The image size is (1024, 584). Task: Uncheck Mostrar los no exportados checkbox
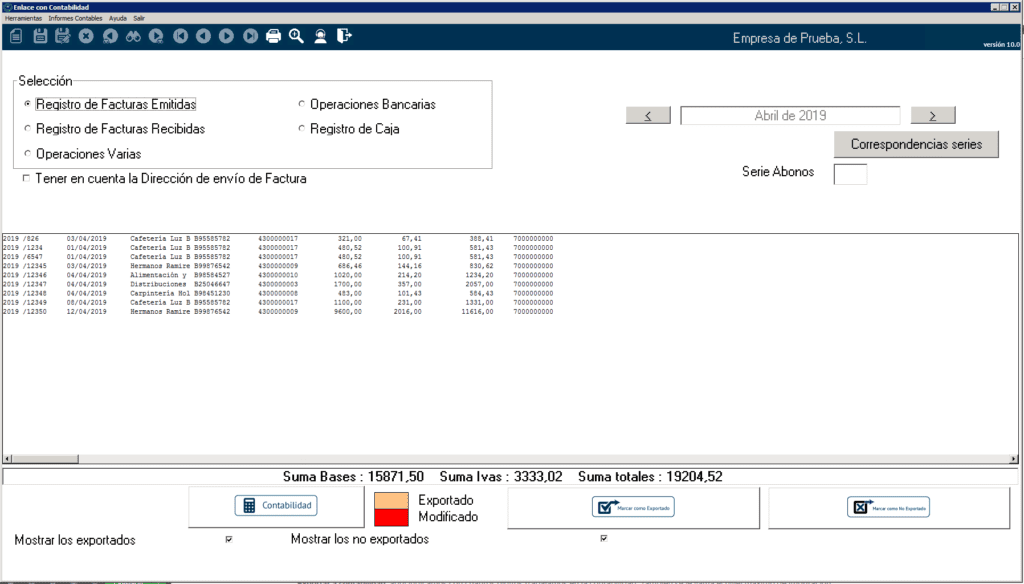[603, 539]
